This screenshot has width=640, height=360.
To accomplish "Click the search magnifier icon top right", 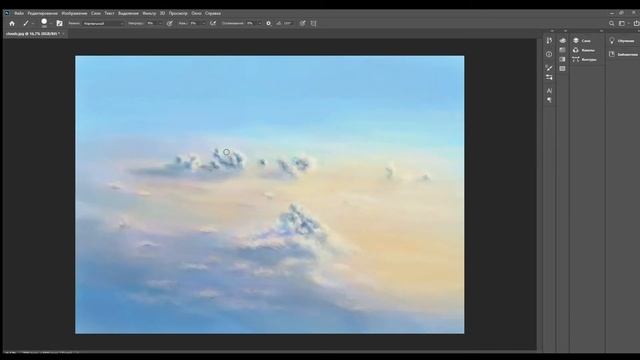I will tap(611, 23).
